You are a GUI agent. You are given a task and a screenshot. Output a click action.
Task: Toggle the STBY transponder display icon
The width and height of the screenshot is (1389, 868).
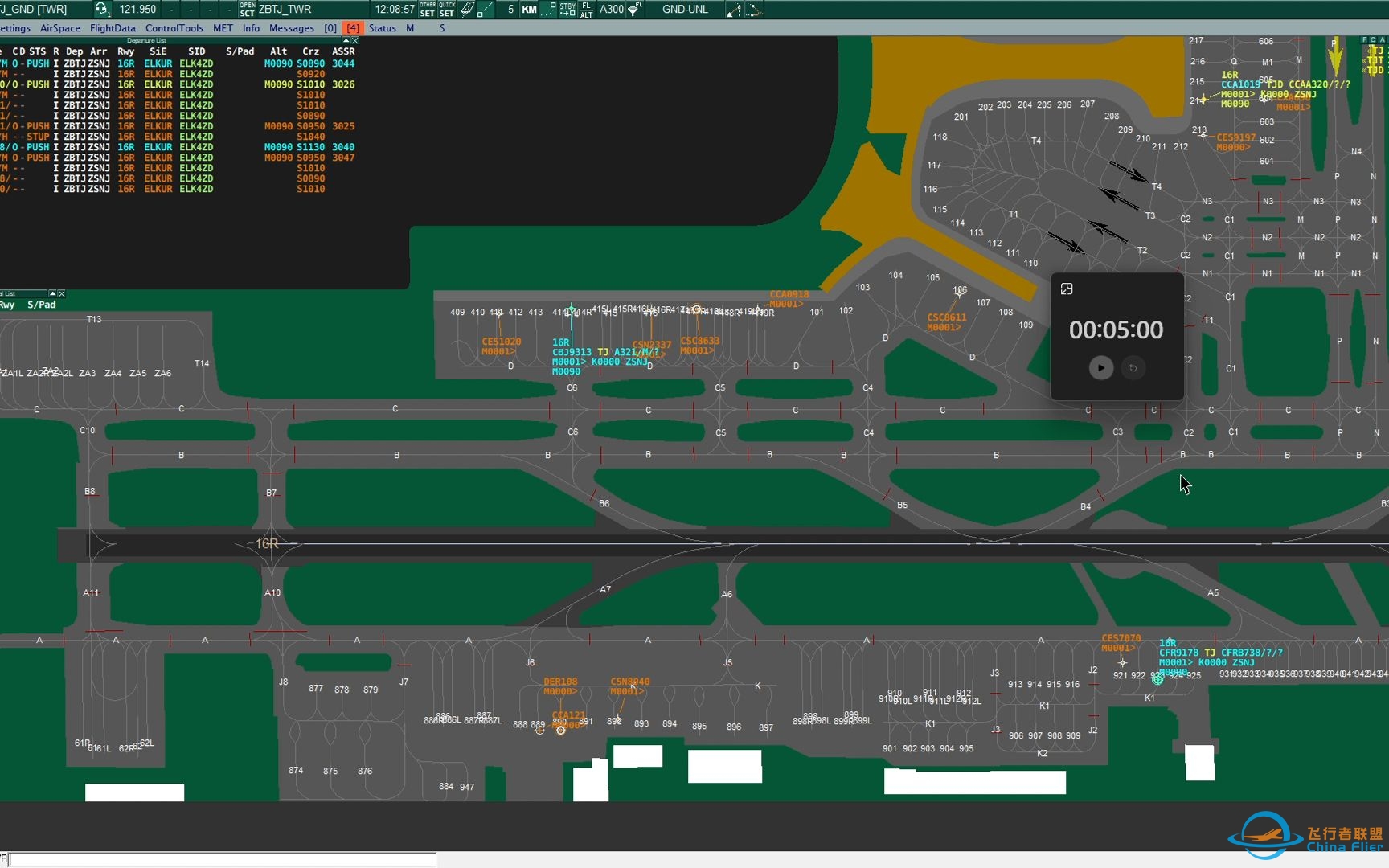coord(567,10)
